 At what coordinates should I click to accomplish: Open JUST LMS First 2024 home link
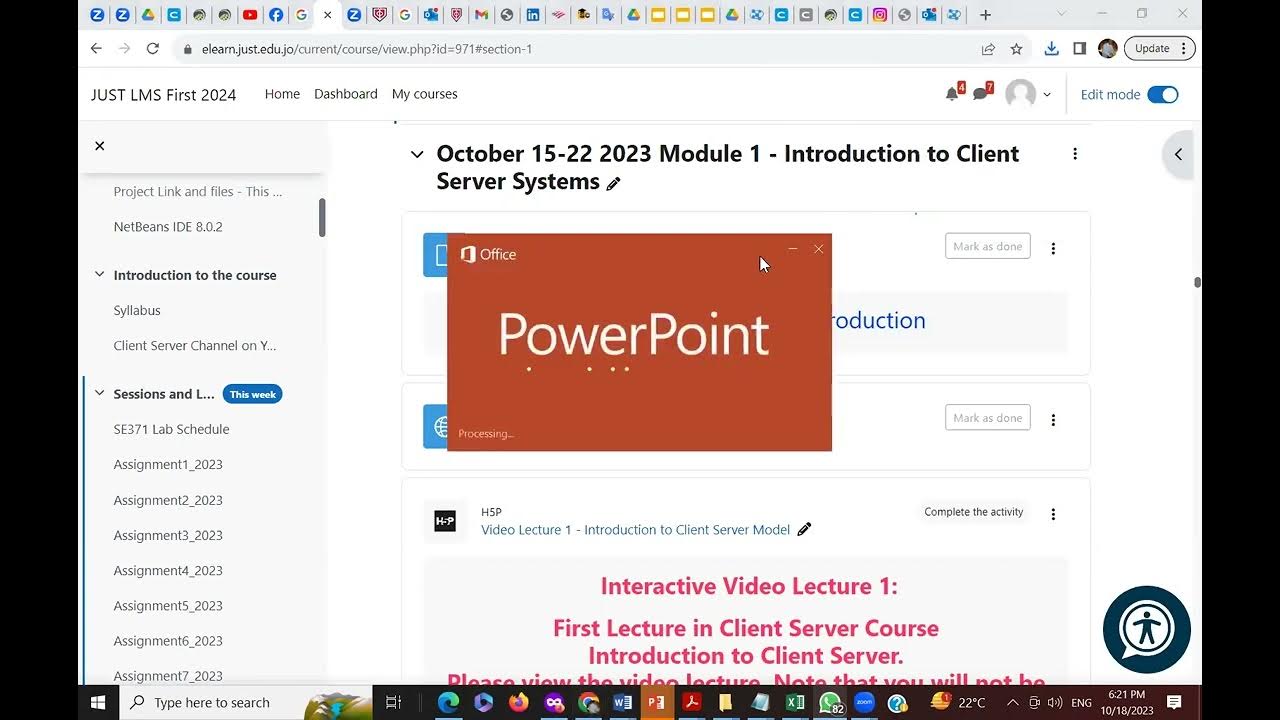pyautogui.click(x=164, y=95)
